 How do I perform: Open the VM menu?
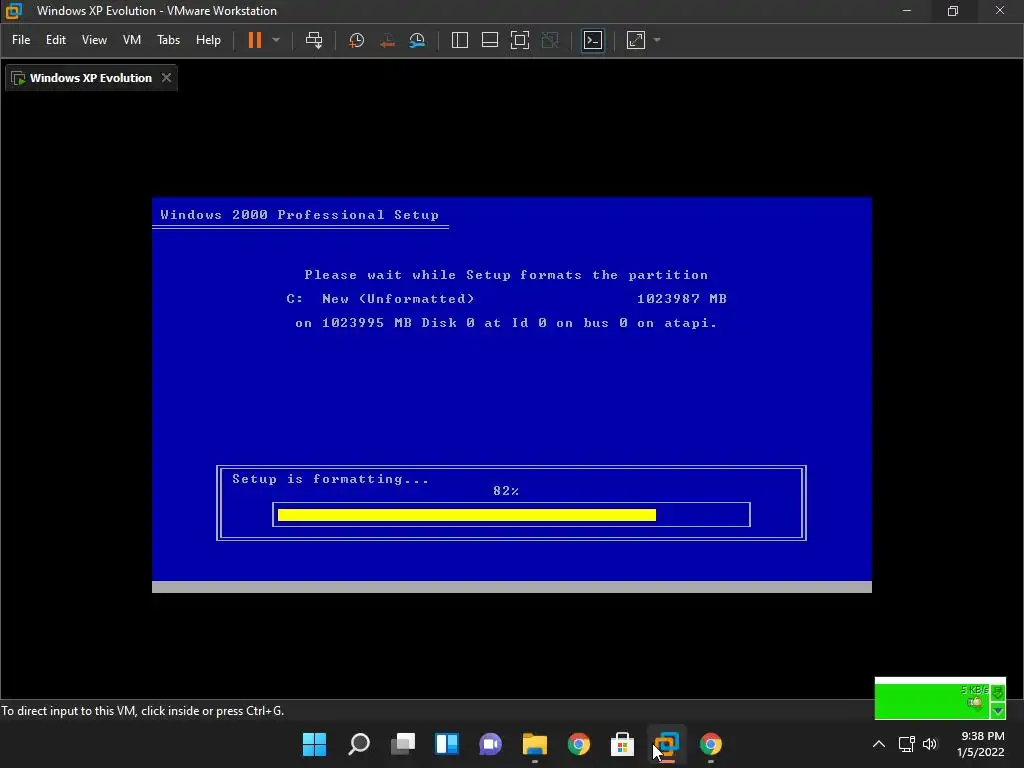132,40
